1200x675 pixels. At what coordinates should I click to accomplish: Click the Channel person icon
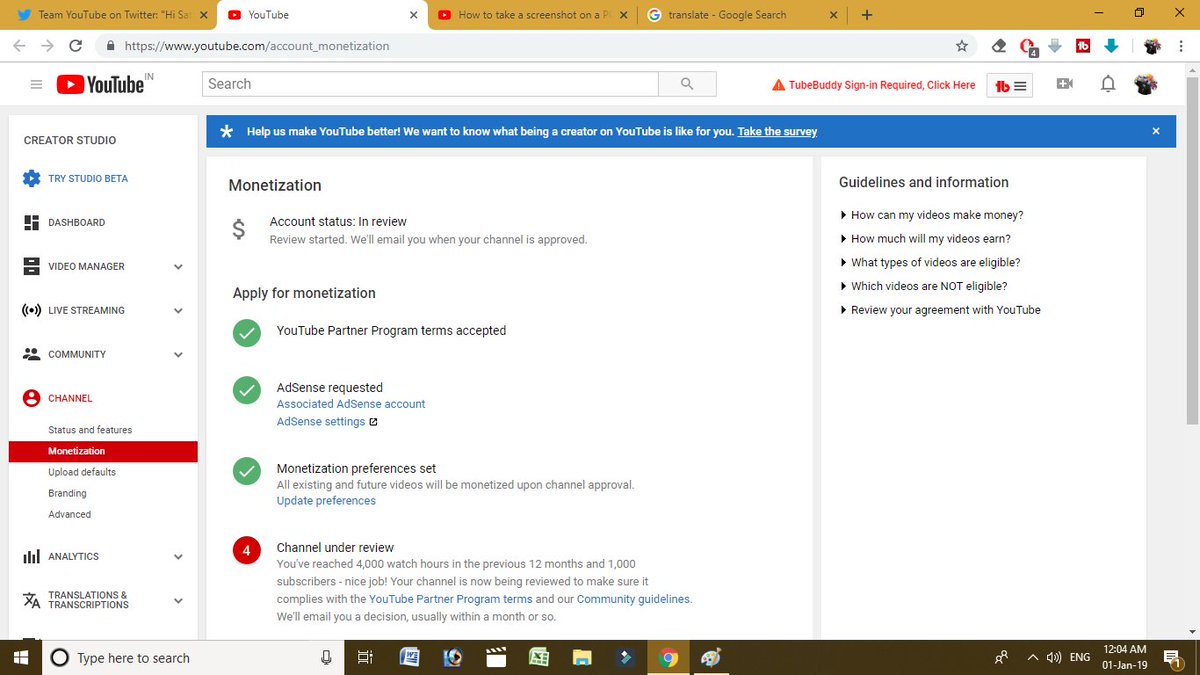coord(31,398)
